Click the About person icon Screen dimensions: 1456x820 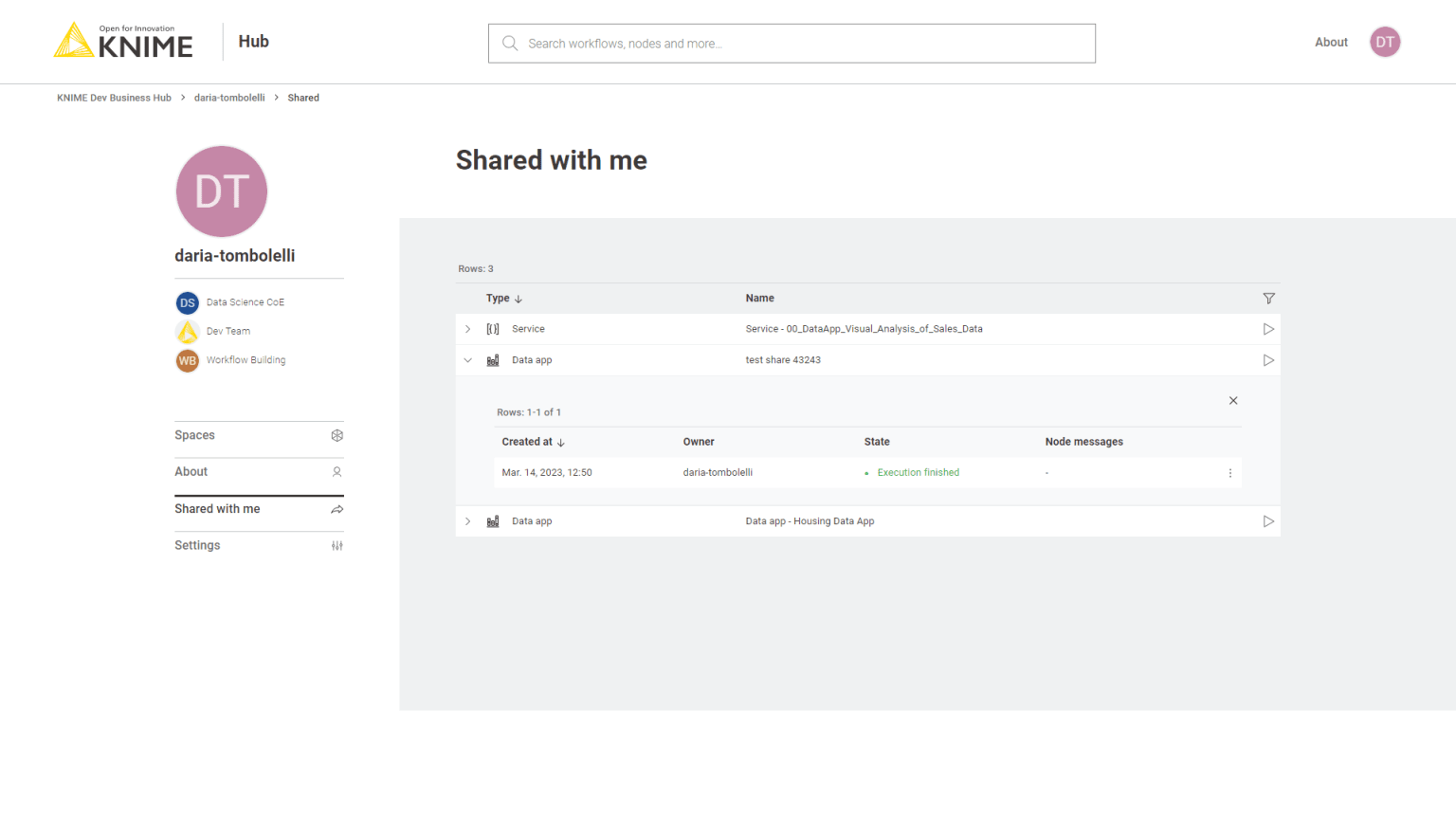click(337, 472)
